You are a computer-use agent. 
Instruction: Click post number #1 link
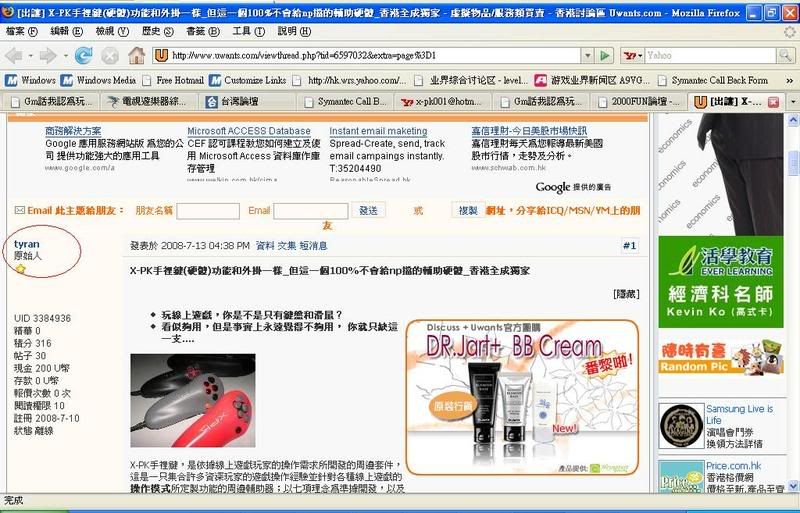click(630, 246)
